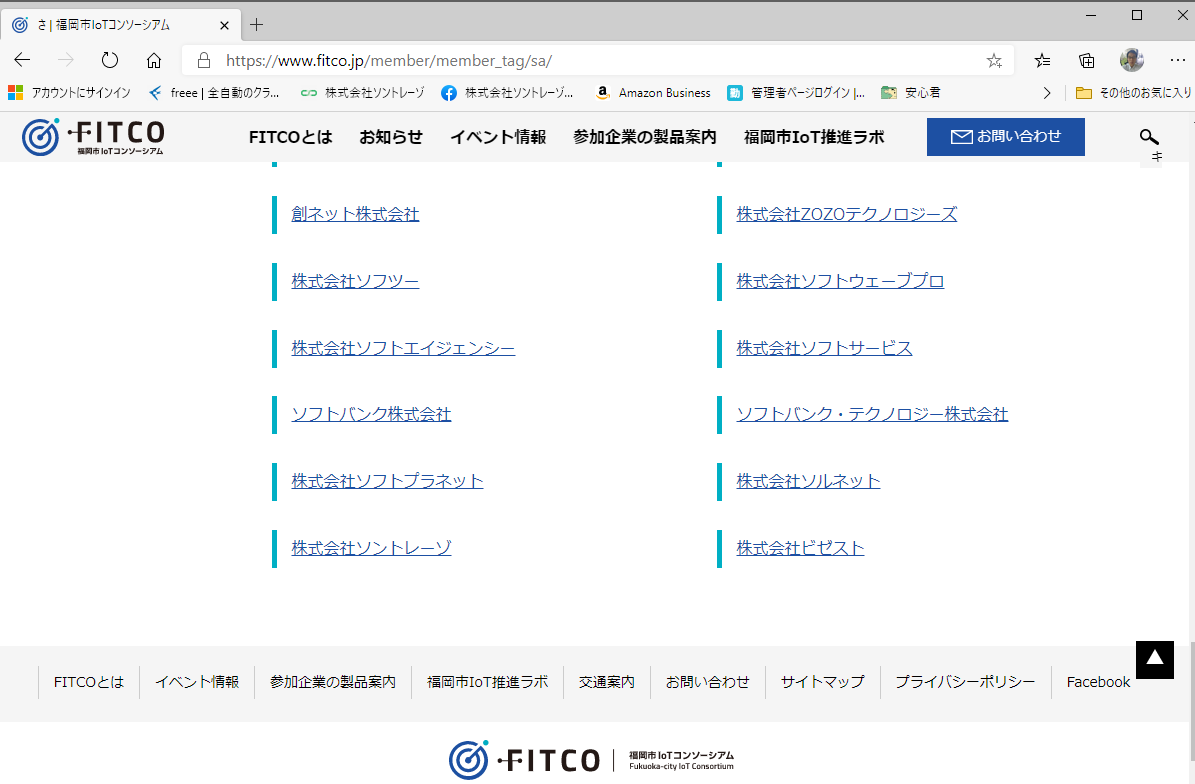
Task: Click the FITCO header logo
Action: click(x=92, y=137)
